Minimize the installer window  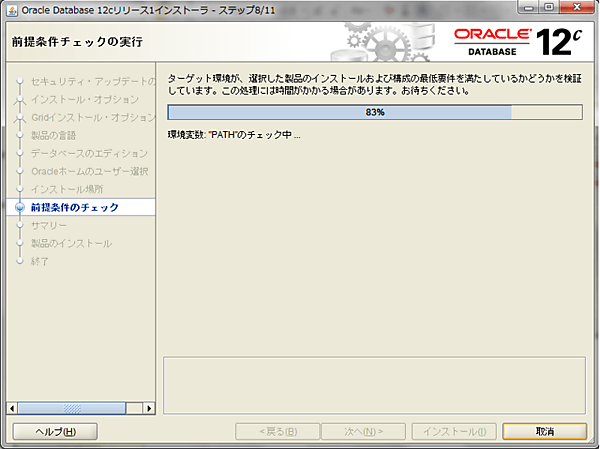point(529,7)
